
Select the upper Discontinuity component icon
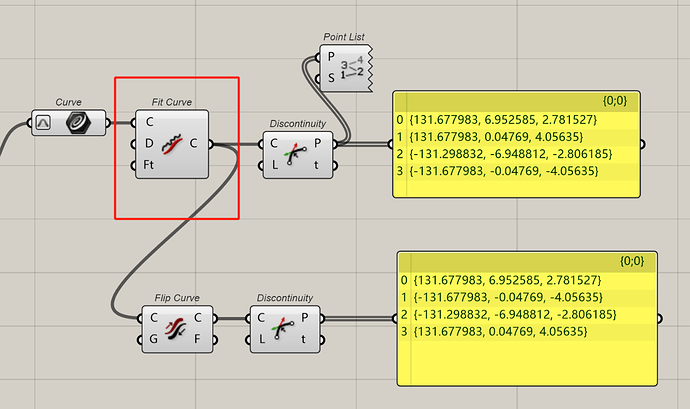[x=296, y=154]
